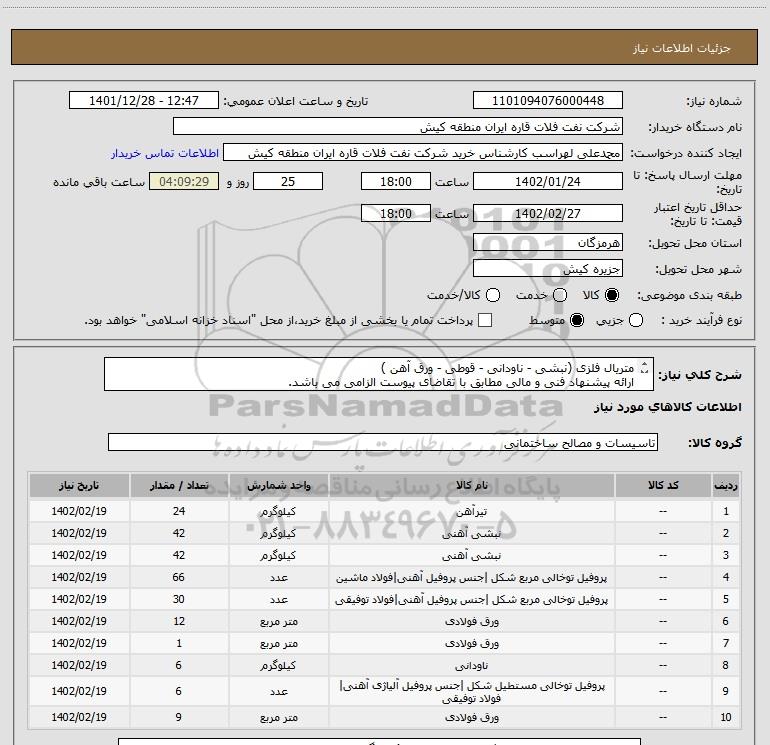The width and height of the screenshot is (770, 745).
Task: Click the remaining days field showing 25
Action: click(x=288, y=182)
